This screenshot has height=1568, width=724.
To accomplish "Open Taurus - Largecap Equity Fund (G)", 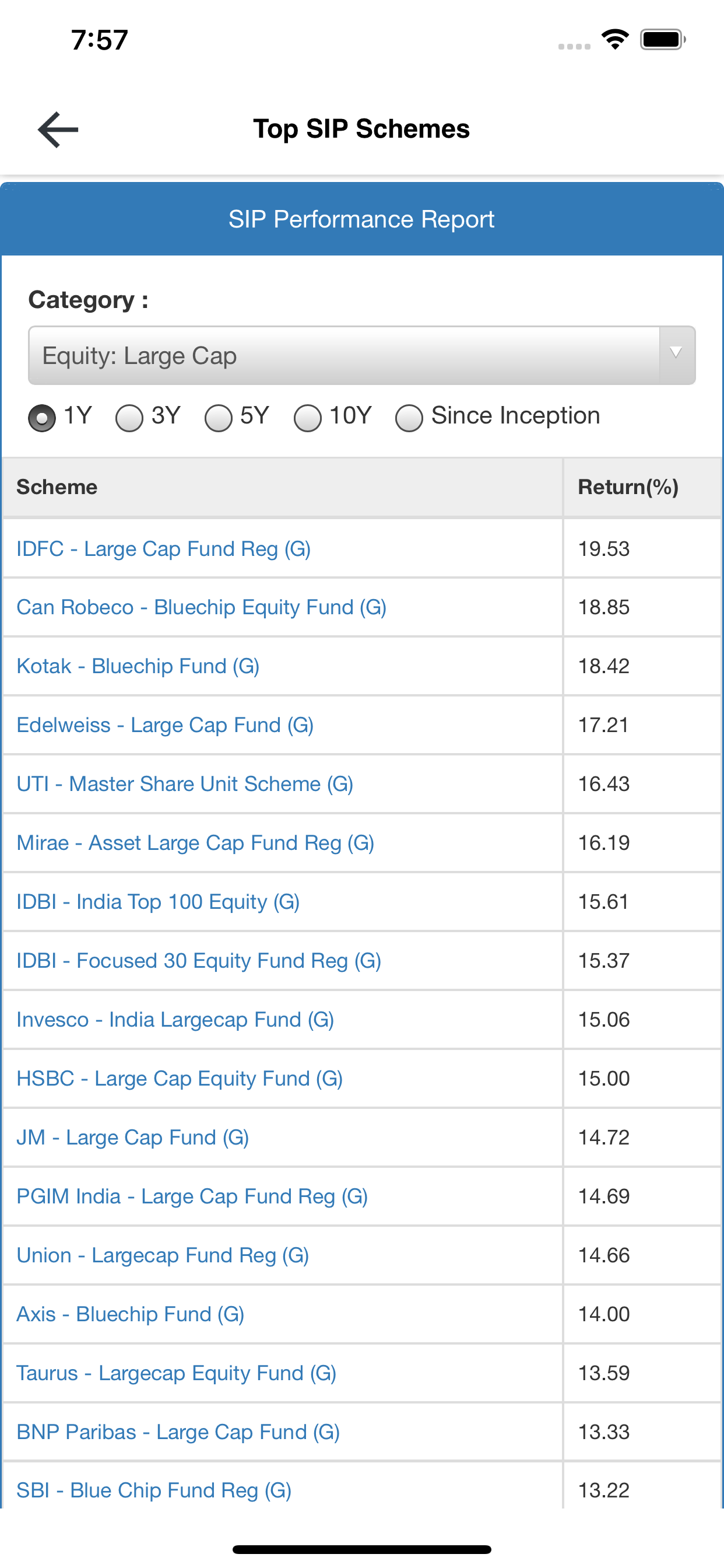I will click(x=177, y=1373).
